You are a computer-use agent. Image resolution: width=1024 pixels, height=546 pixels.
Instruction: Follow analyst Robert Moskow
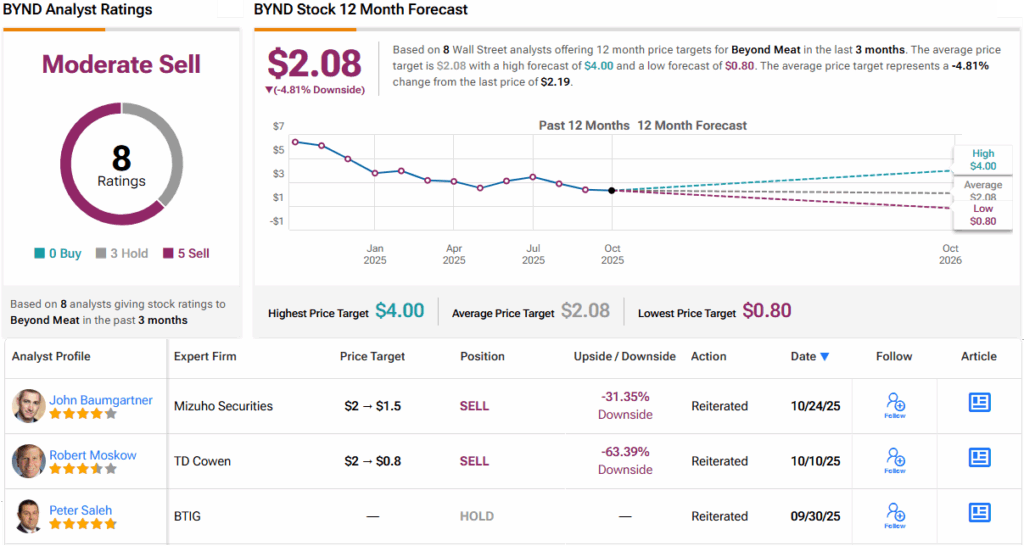[x=895, y=459]
